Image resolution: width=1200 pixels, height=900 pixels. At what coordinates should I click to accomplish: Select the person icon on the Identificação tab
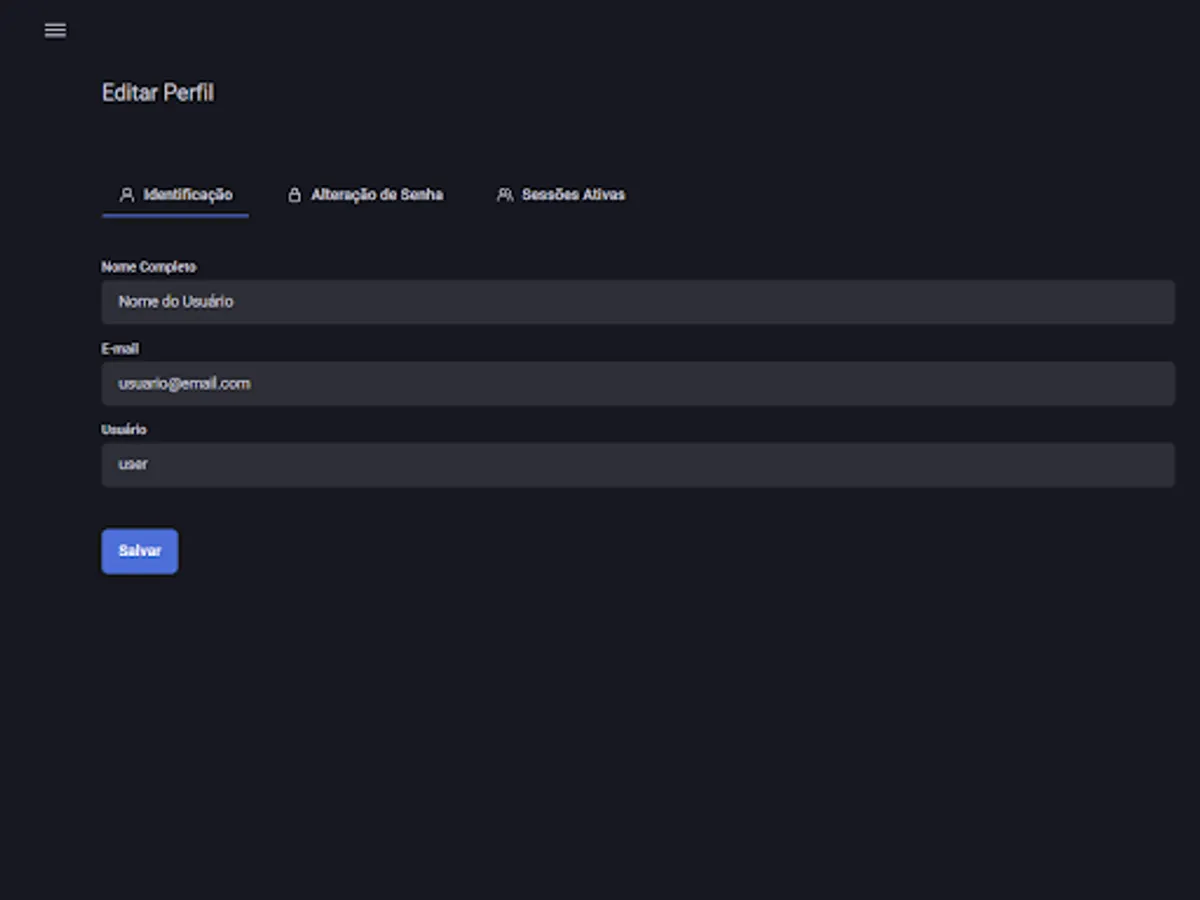point(127,195)
